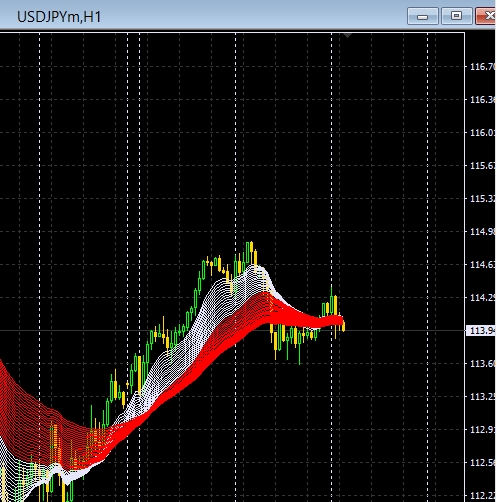Click the highlighted current price label 113.9

[x=481, y=331]
